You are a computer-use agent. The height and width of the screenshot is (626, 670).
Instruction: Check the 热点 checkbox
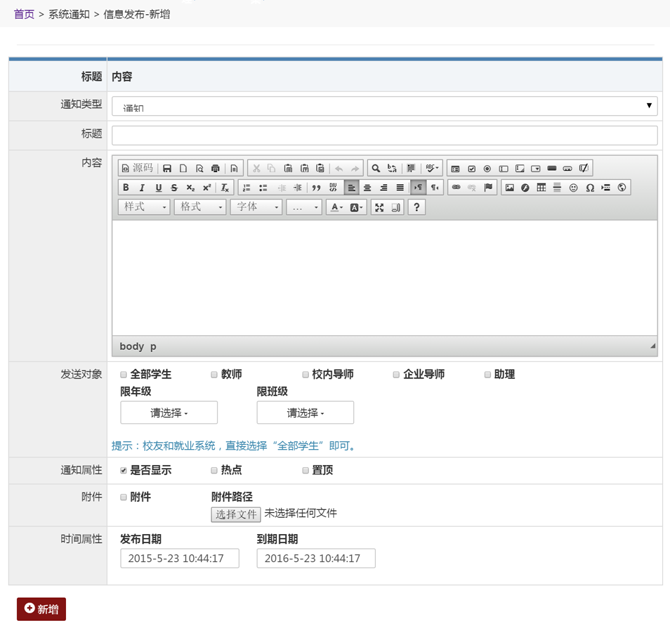tap(214, 470)
